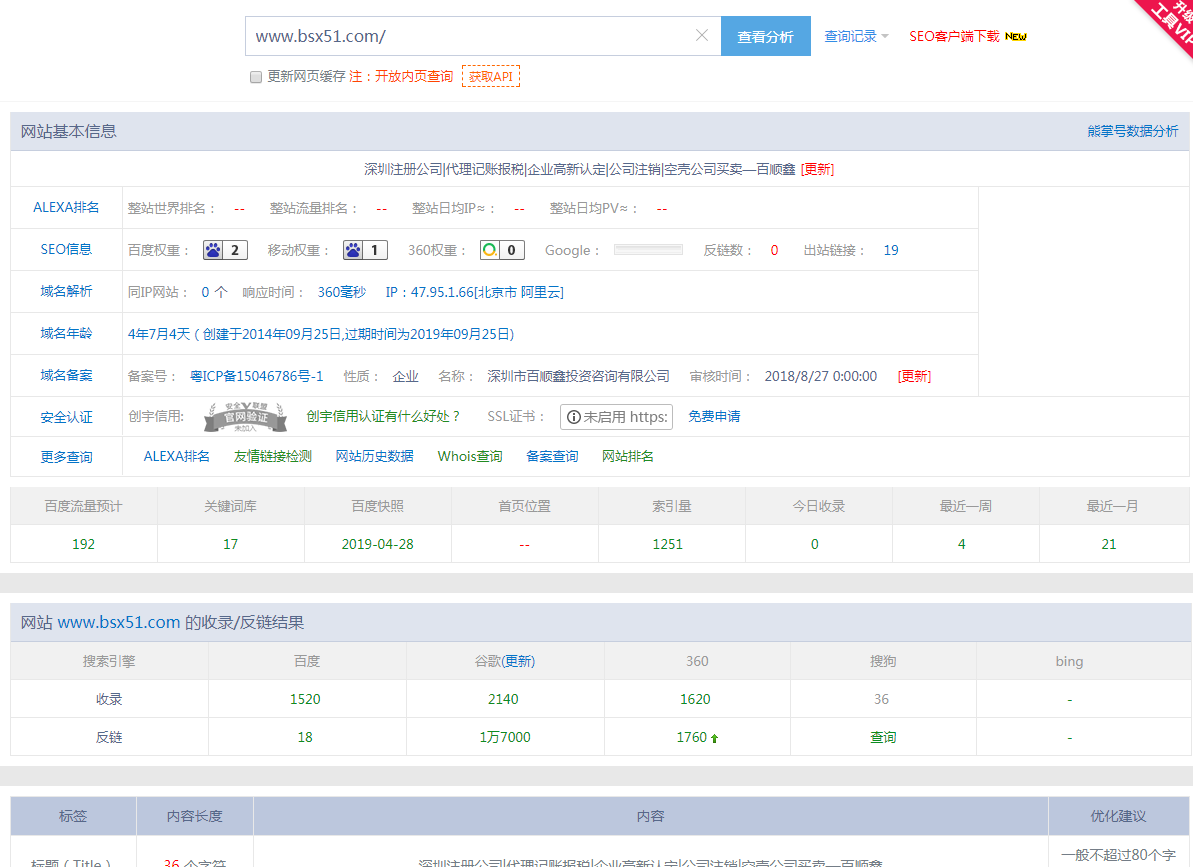Click the 查看分析 button
1193x867 pixels.
pyautogui.click(x=765, y=37)
